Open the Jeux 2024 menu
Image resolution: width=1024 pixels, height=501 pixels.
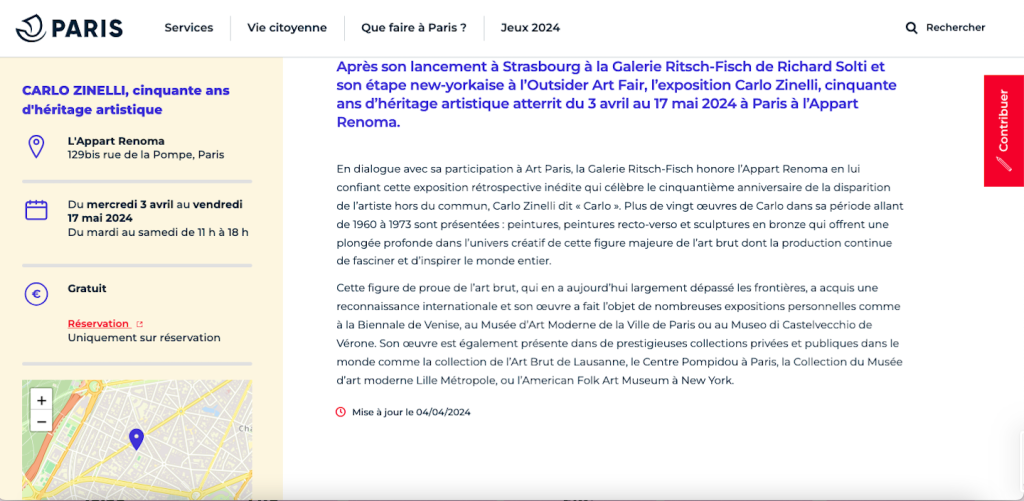coord(530,27)
